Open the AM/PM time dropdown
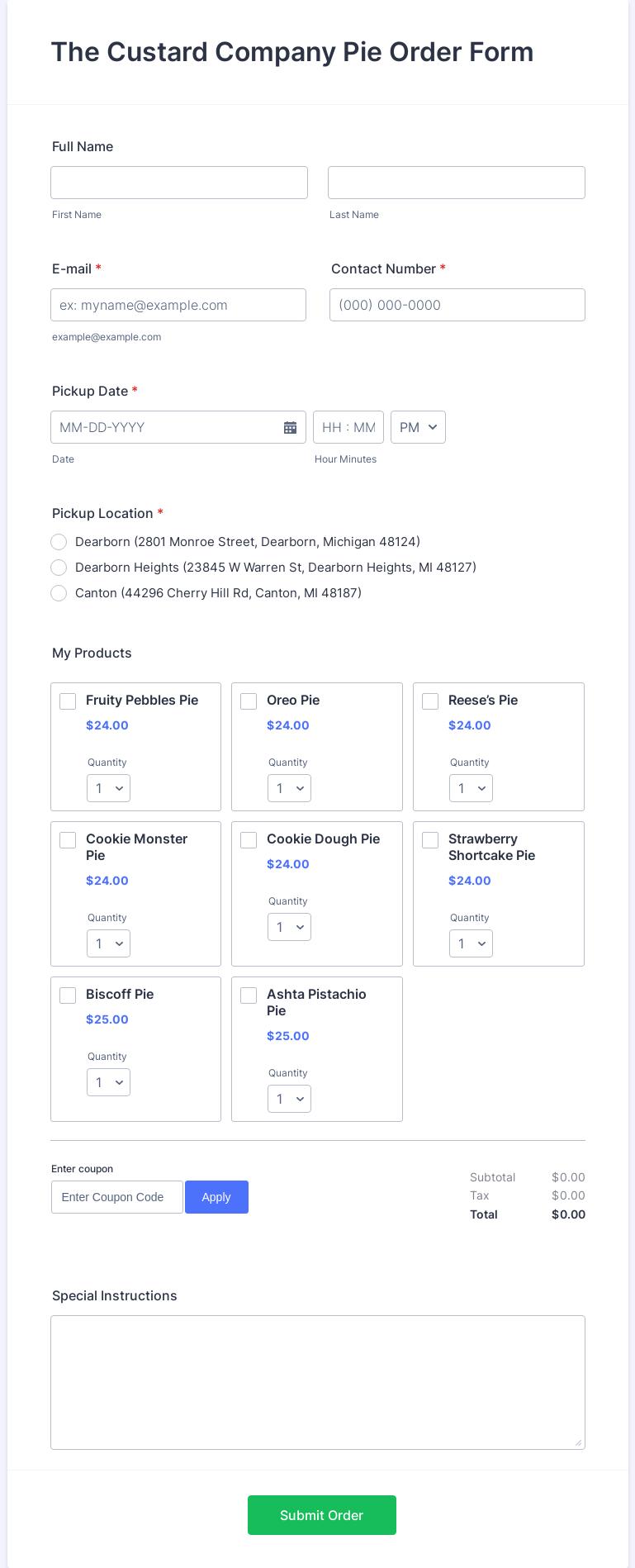Image resolution: width=635 pixels, height=1568 pixels. coord(418,427)
